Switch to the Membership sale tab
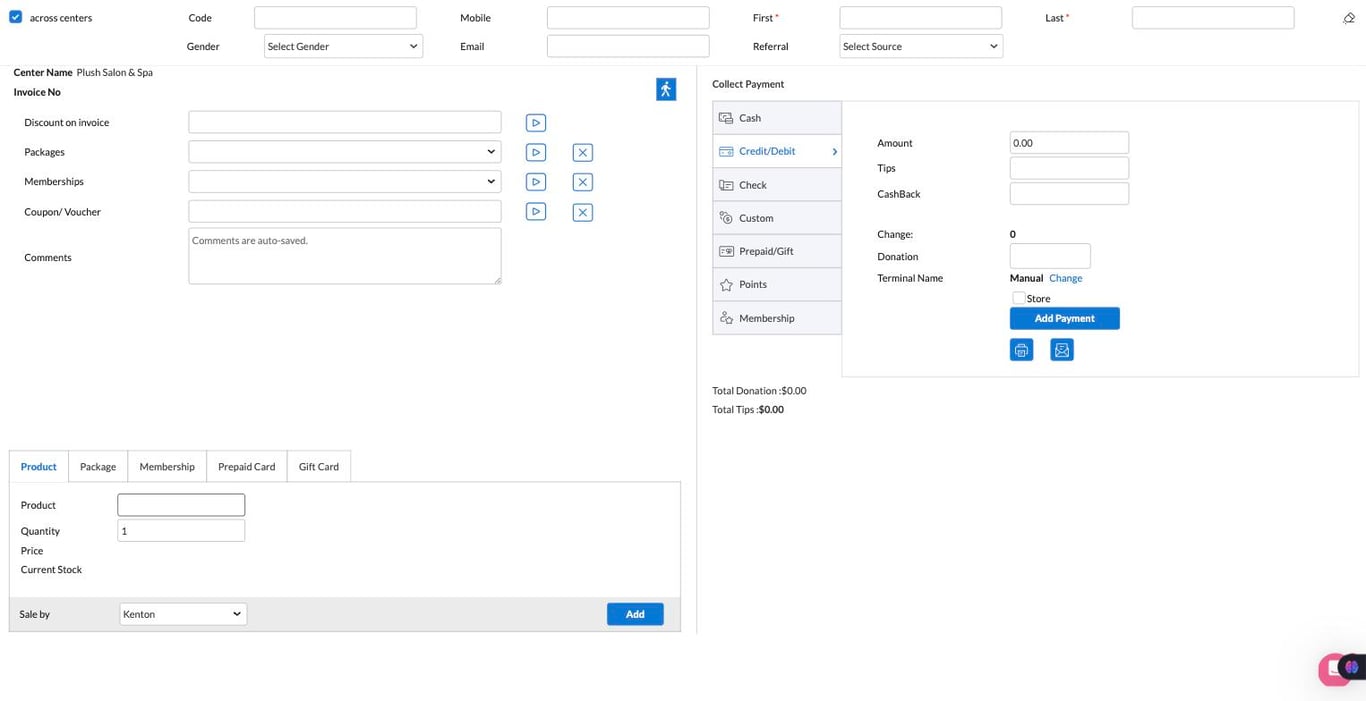Viewport: 1366px width, 701px height. [x=167, y=467]
